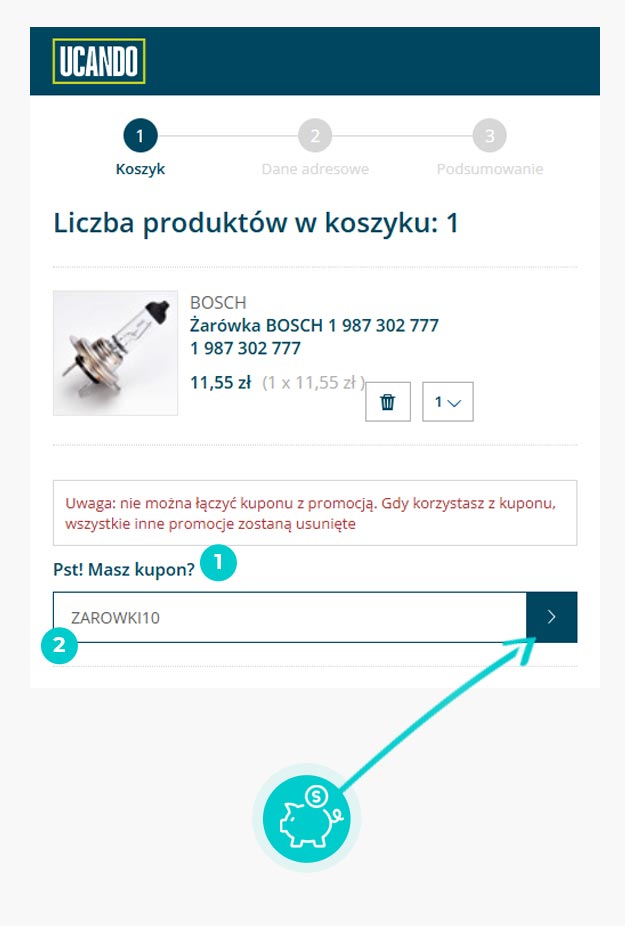Screen dimensions: 625x926
Task: Open the Żarówka BOSCH 1 987 302 777 link
Action: click(x=314, y=325)
